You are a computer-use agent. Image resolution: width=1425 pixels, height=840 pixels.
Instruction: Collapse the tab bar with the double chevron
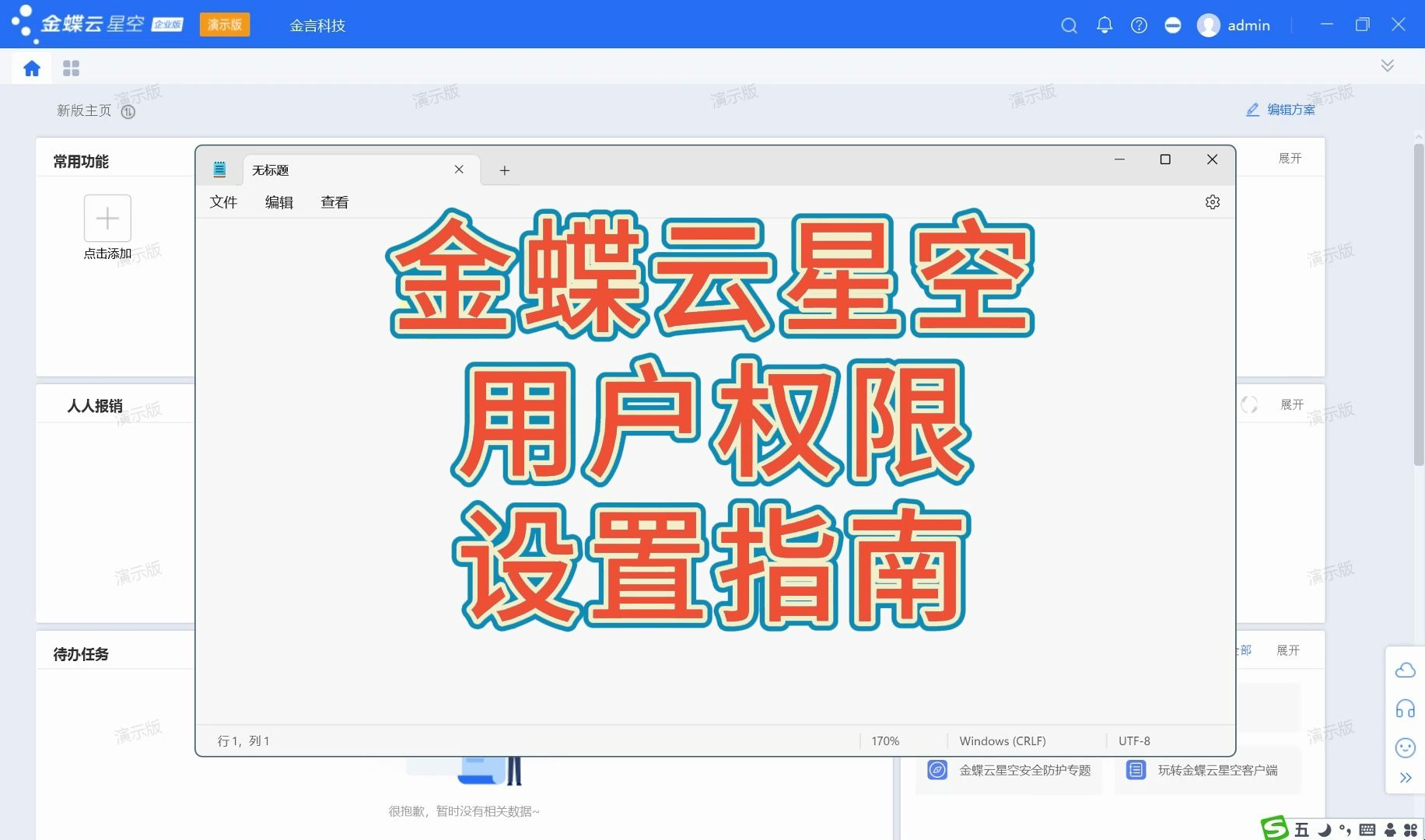click(x=1387, y=65)
